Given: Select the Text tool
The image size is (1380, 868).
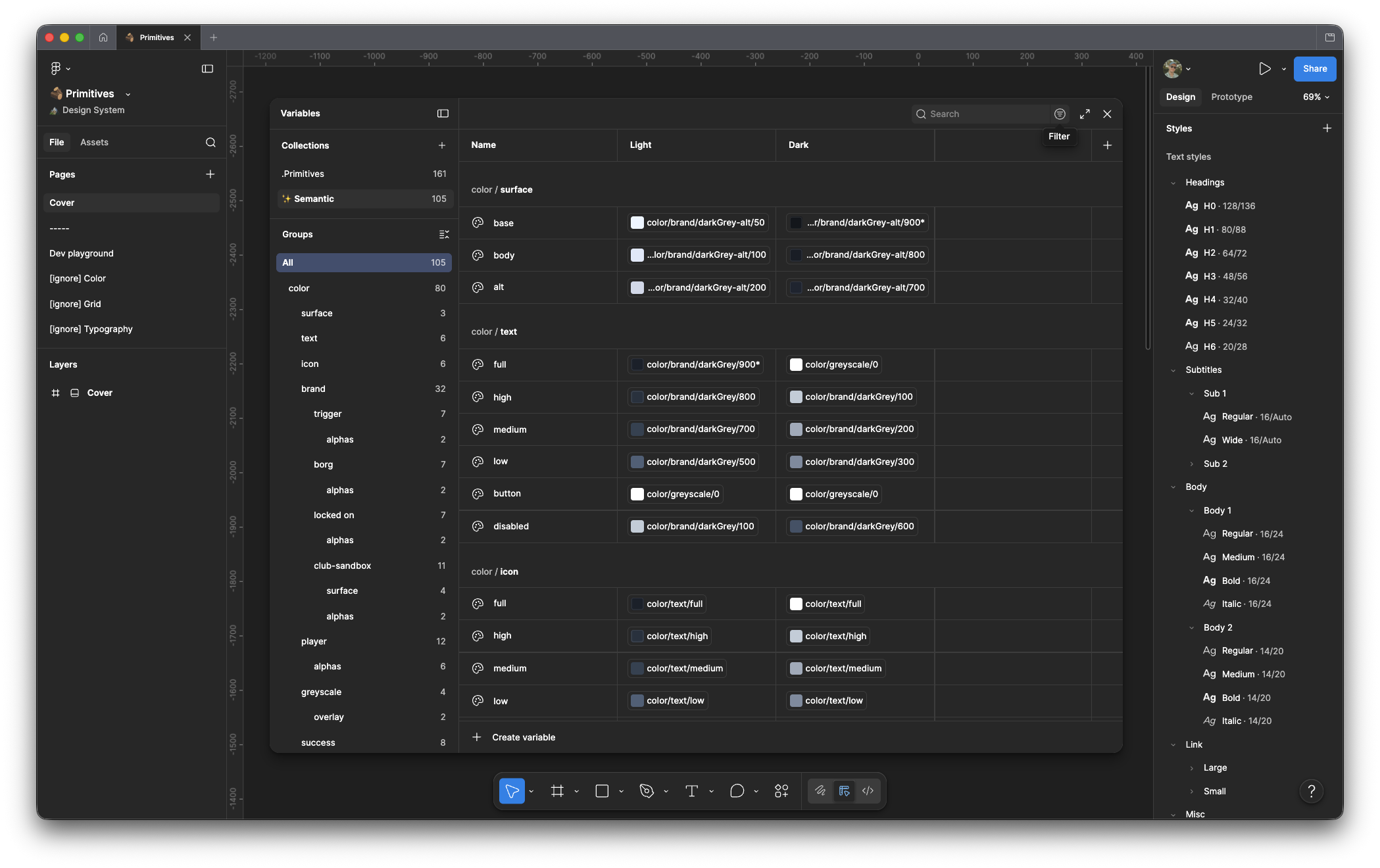Looking at the screenshot, I should point(691,791).
